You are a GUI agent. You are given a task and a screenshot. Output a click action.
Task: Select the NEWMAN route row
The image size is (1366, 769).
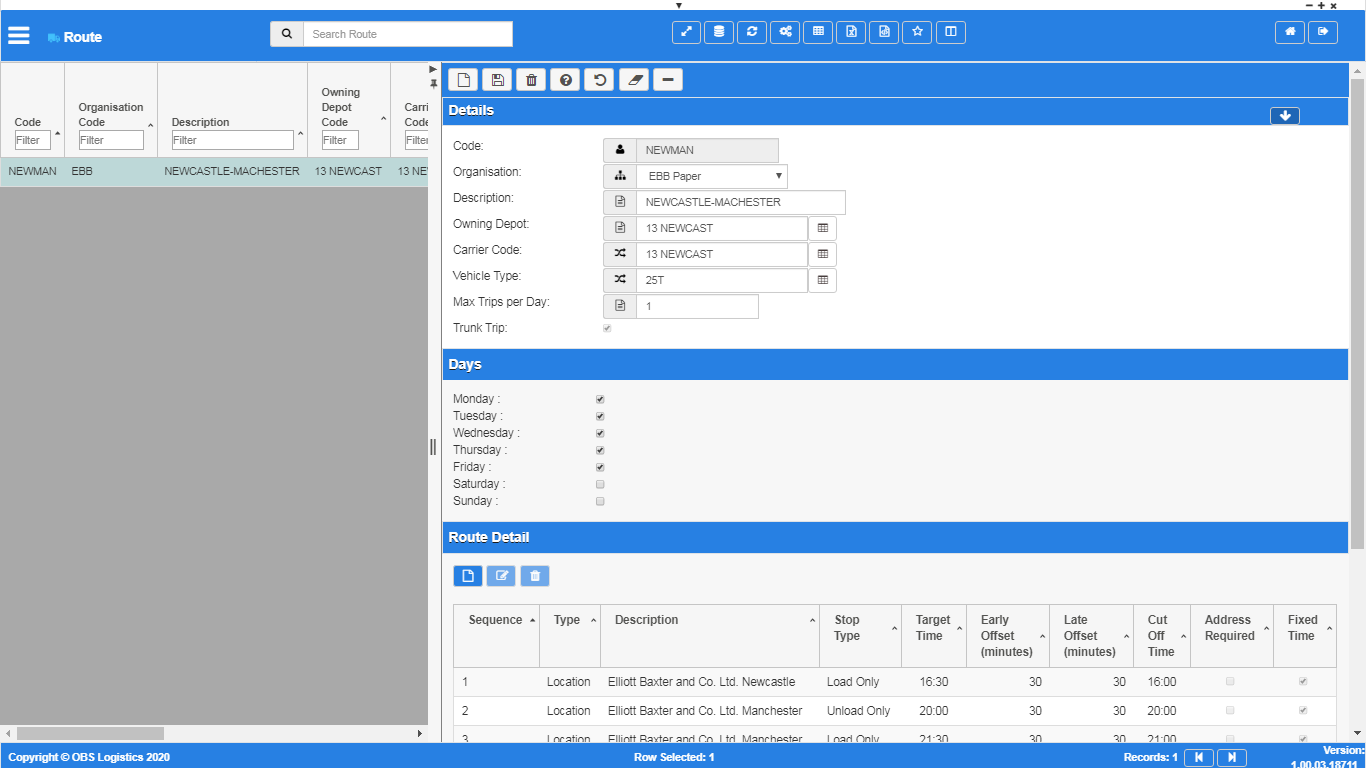(x=214, y=171)
